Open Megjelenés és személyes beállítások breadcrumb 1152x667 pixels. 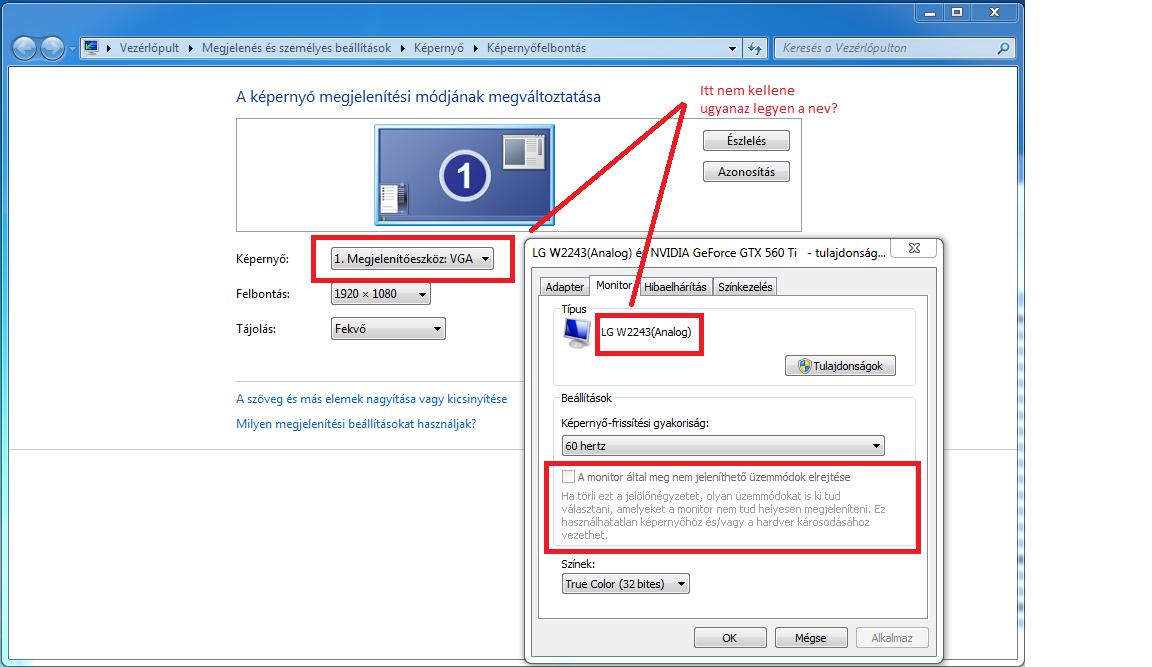tap(296, 48)
